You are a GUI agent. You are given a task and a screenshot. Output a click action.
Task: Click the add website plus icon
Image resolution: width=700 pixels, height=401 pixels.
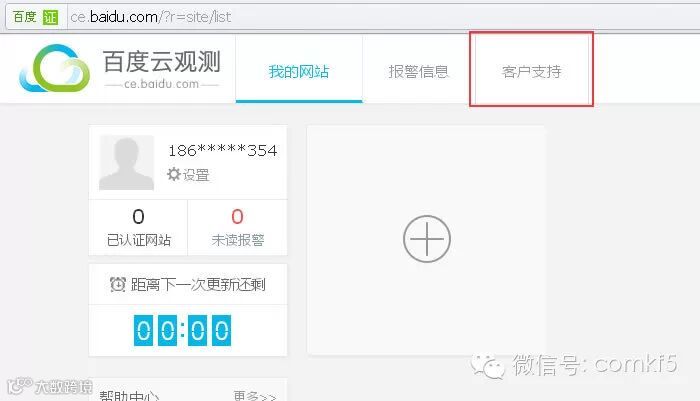427,239
